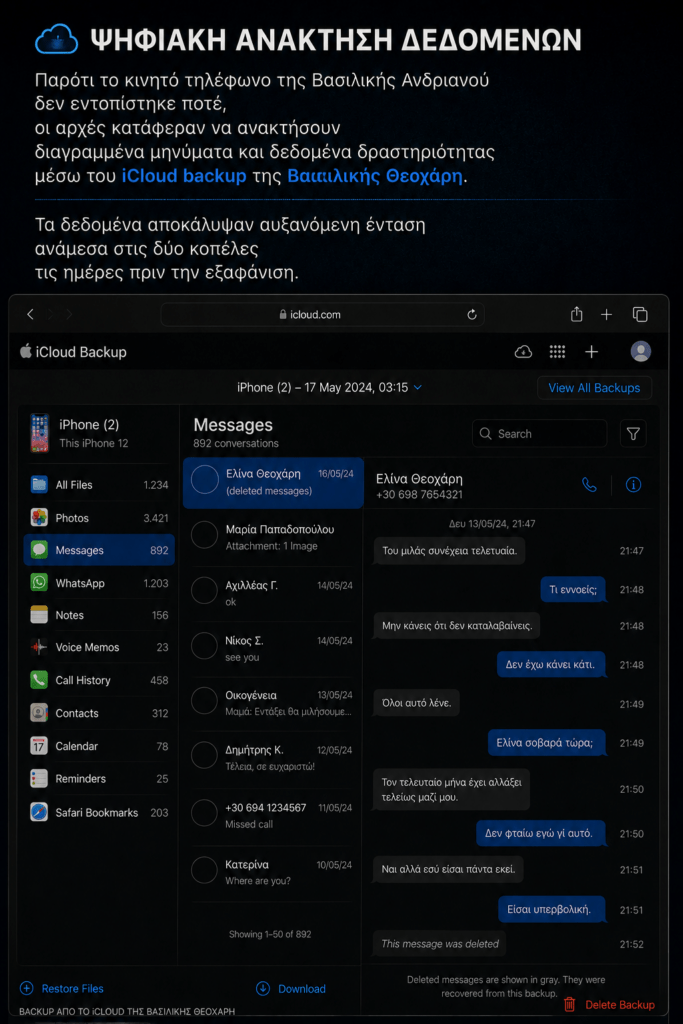The width and height of the screenshot is (683, 1024).
Task: Open the Αχιλλέας Γ. conversation
Action: (x=273, y=592)
